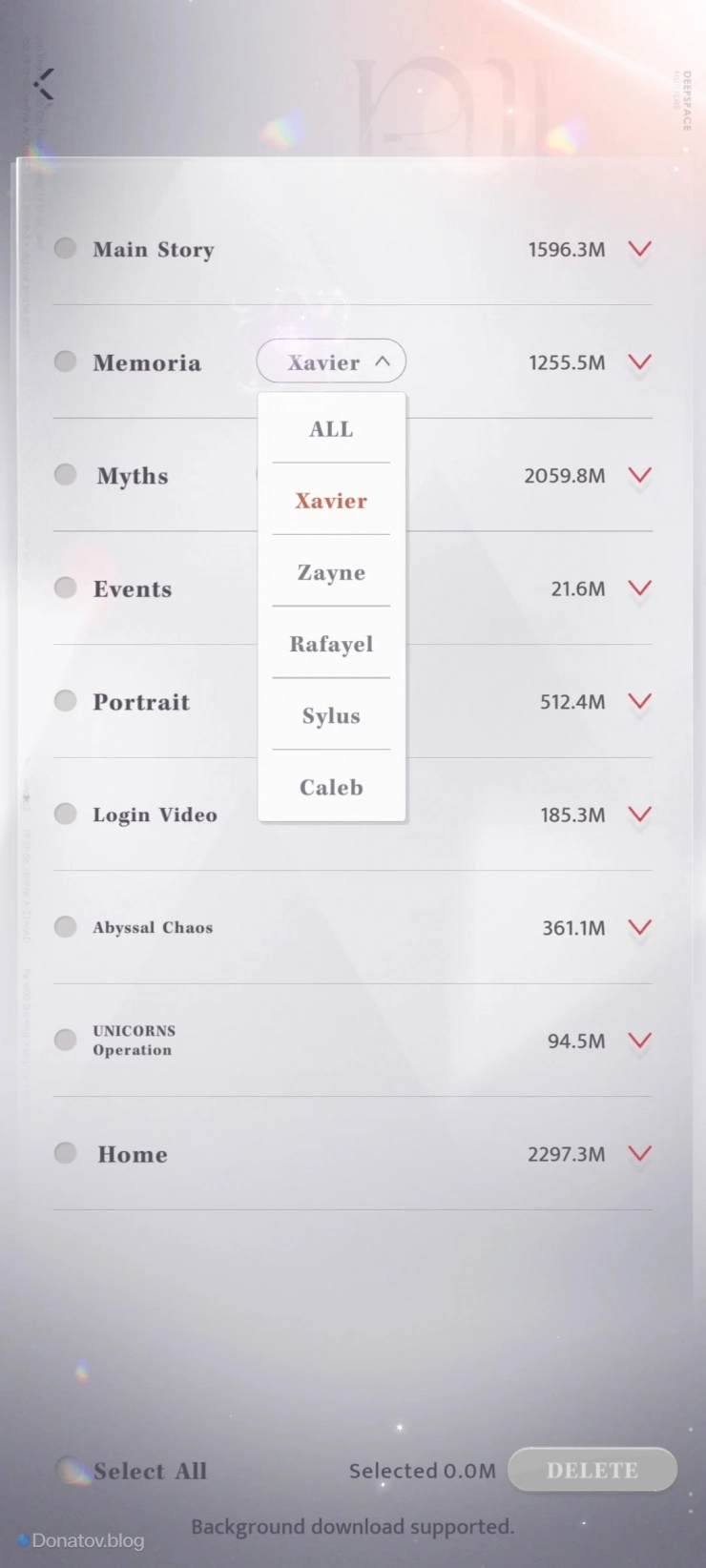Expand the Abyssal Chaos red chevron
The height and width of the screenshot is (1568, 706).
[639, 927]
